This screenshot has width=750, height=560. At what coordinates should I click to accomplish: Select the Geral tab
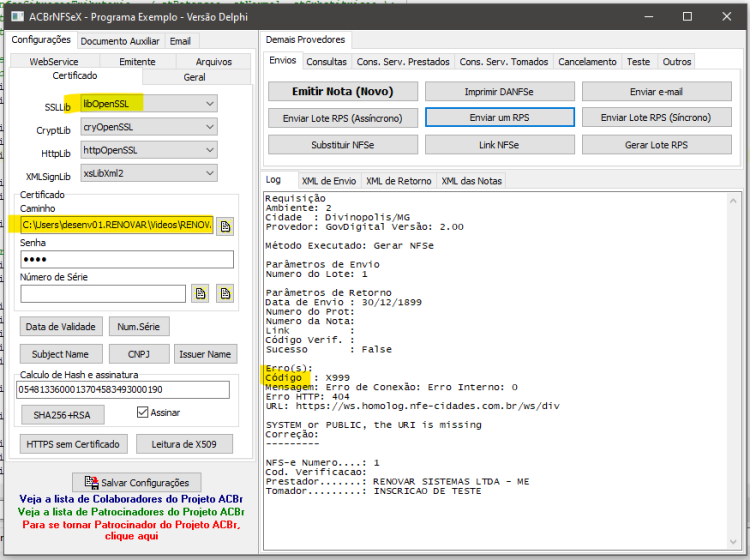click(x=195, y=77)
